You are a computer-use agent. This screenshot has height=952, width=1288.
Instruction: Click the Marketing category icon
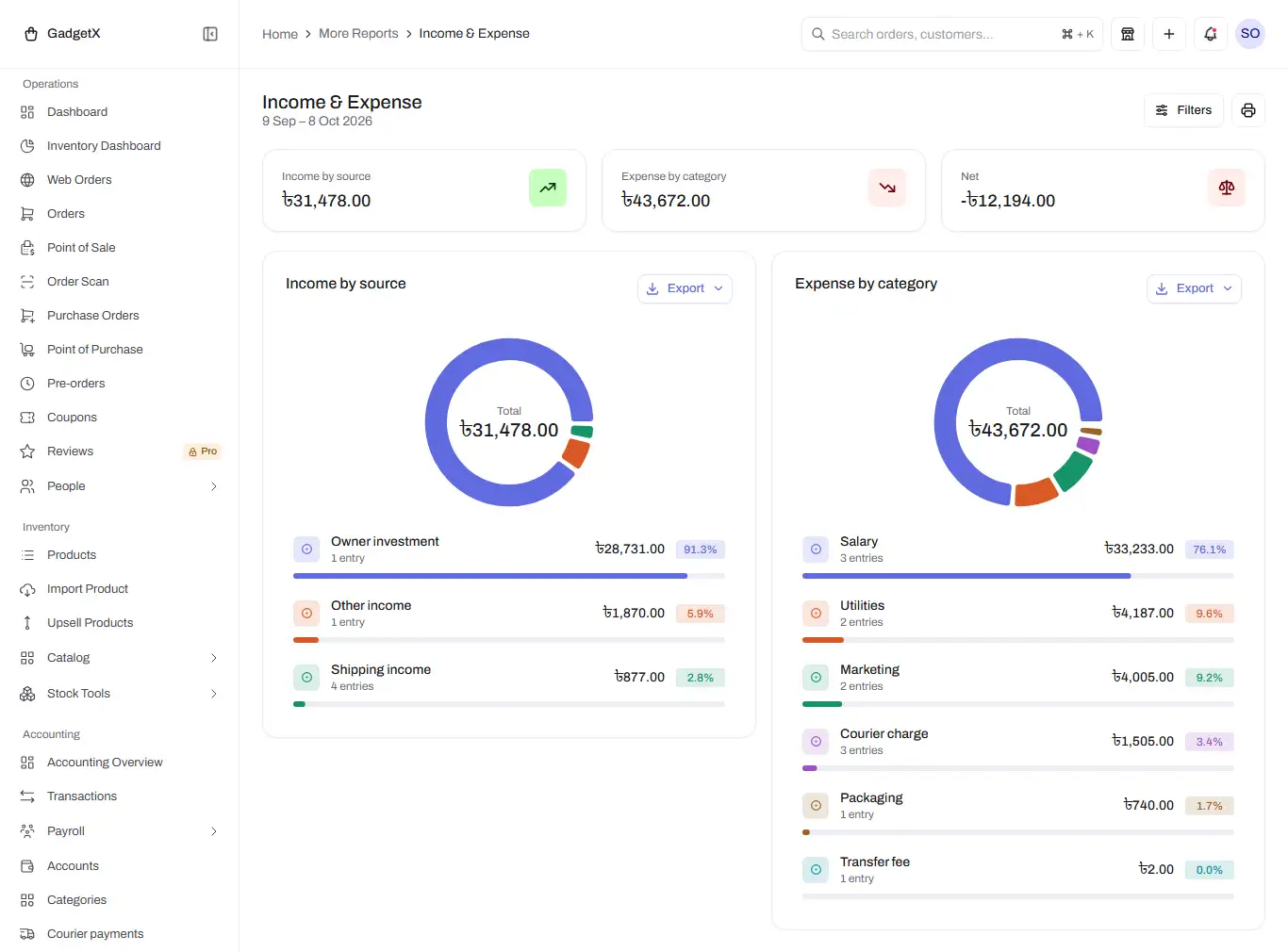point(816,677)
